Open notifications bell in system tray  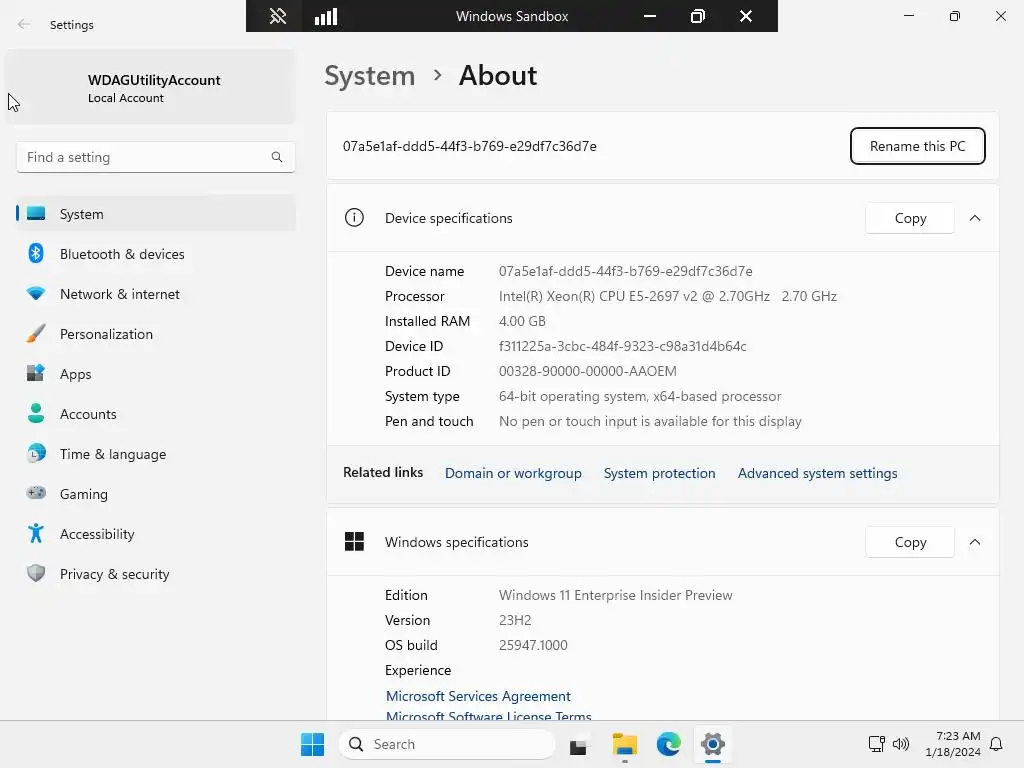click(x=996, y=744)
